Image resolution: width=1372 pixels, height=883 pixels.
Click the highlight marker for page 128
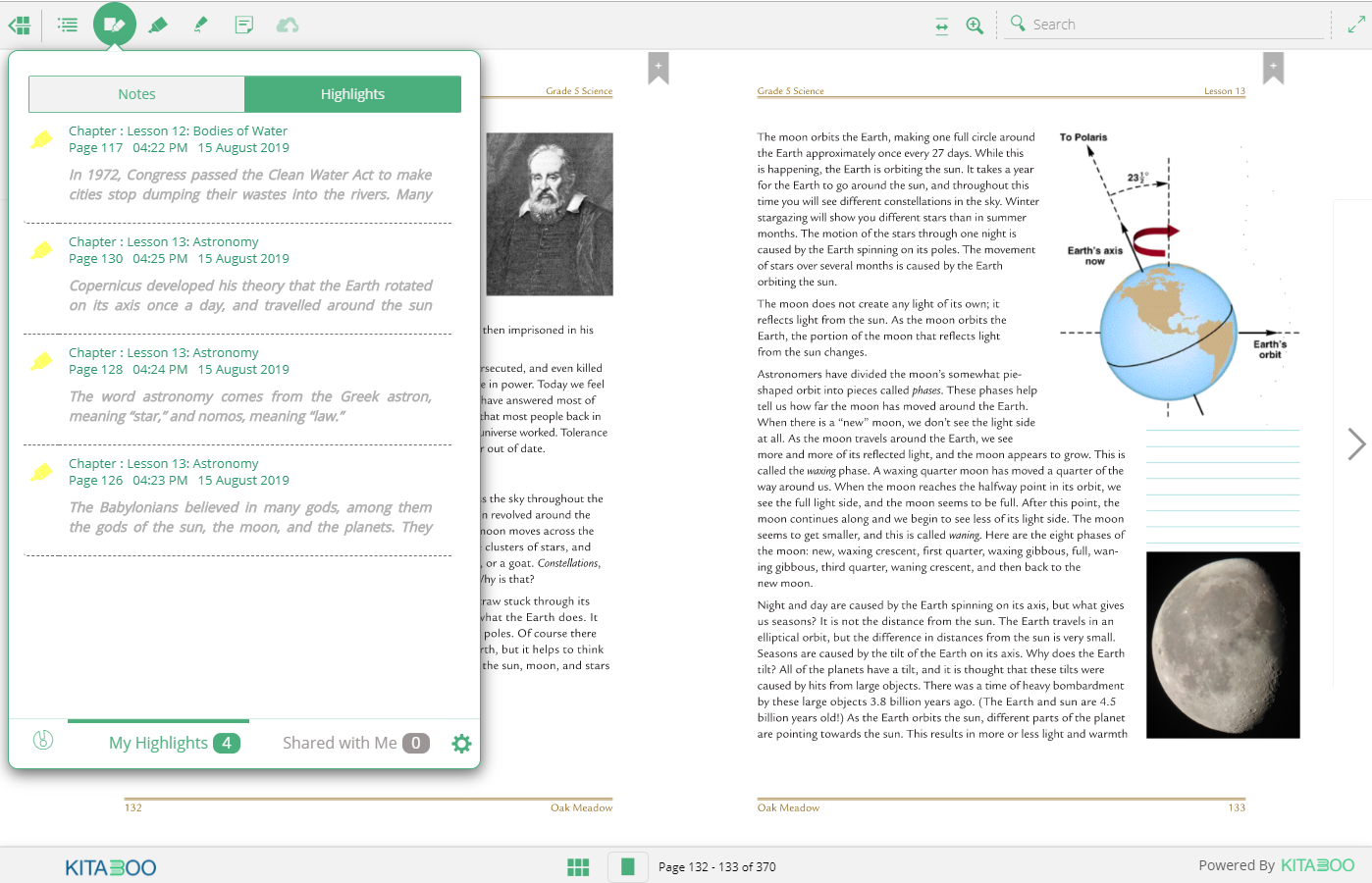(x=41, y=361)
